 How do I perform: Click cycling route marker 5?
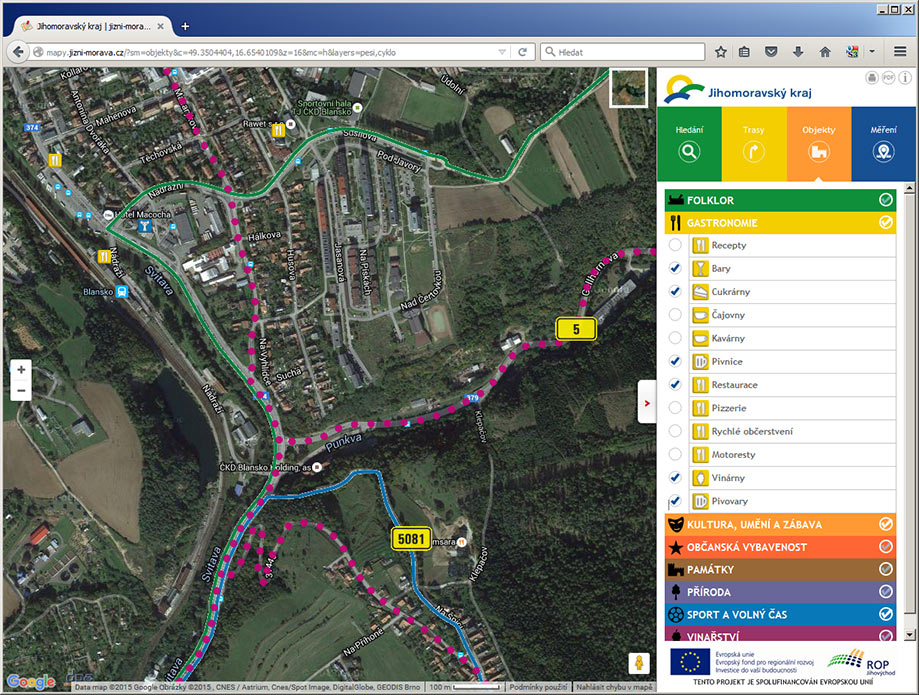(x=576, y=329)
